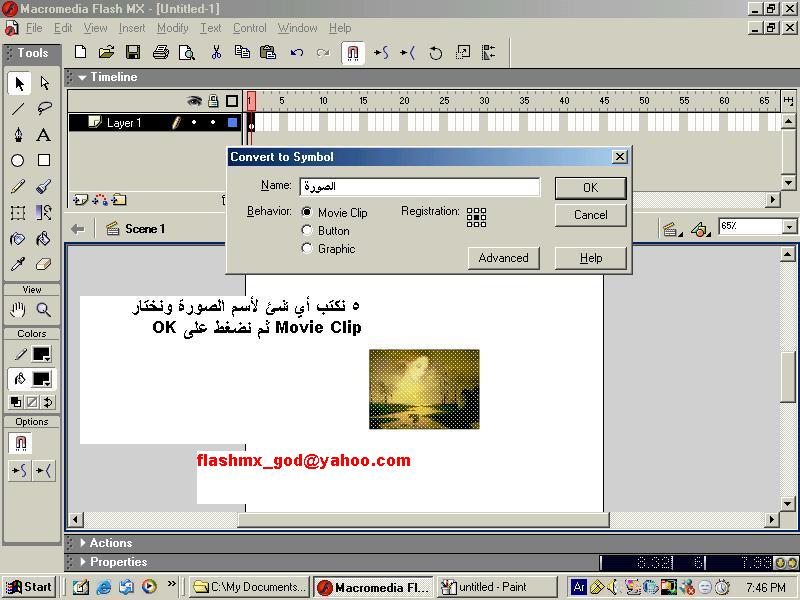The height and width of the screenshot is (600, 800).
Task: Select Button behavior radio button
Action: point(307,230)
